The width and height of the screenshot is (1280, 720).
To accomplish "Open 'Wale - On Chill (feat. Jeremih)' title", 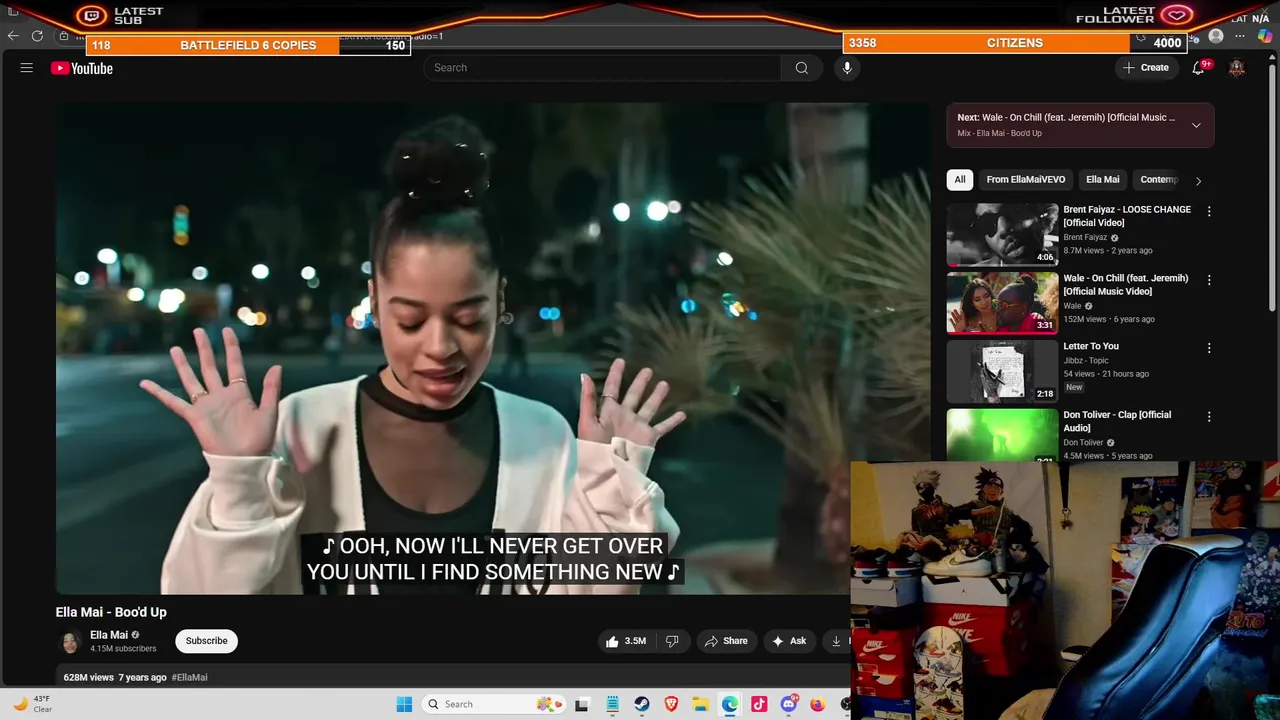I will pyautogui.click(x=1126, y=285).
